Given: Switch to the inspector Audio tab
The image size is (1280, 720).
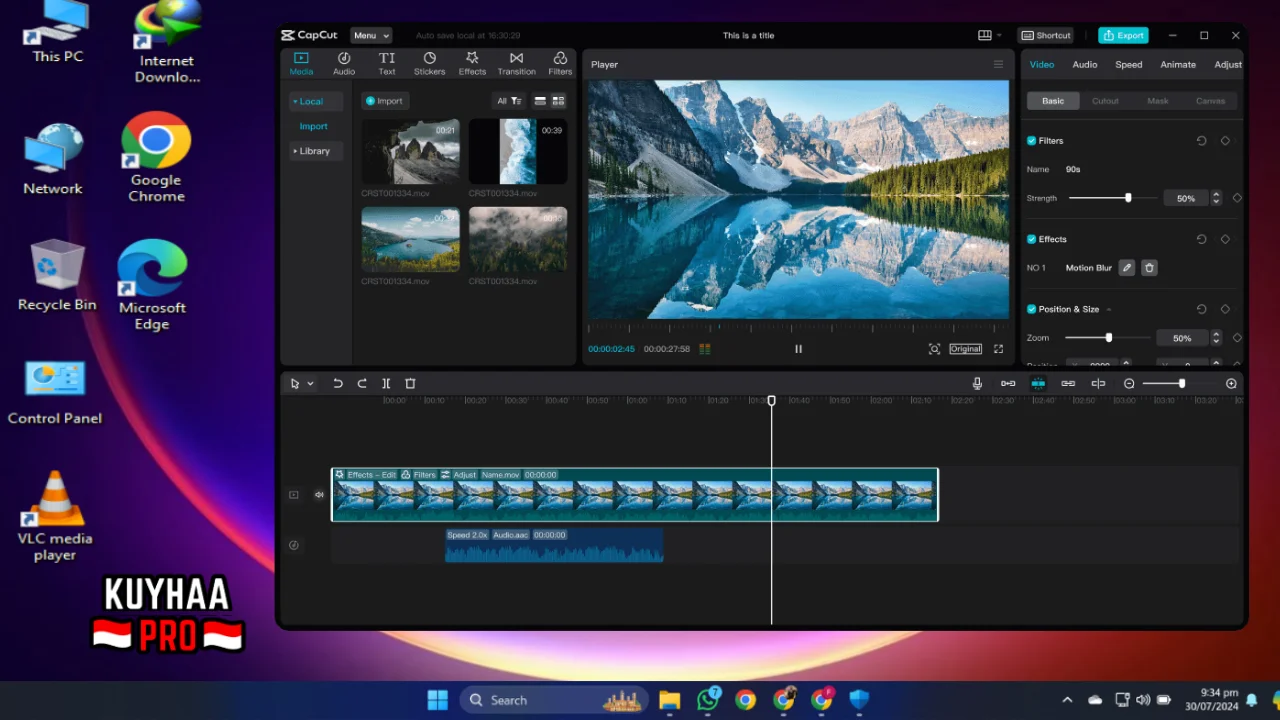Looking at the screenshot, I should [x=1085, y=65].
